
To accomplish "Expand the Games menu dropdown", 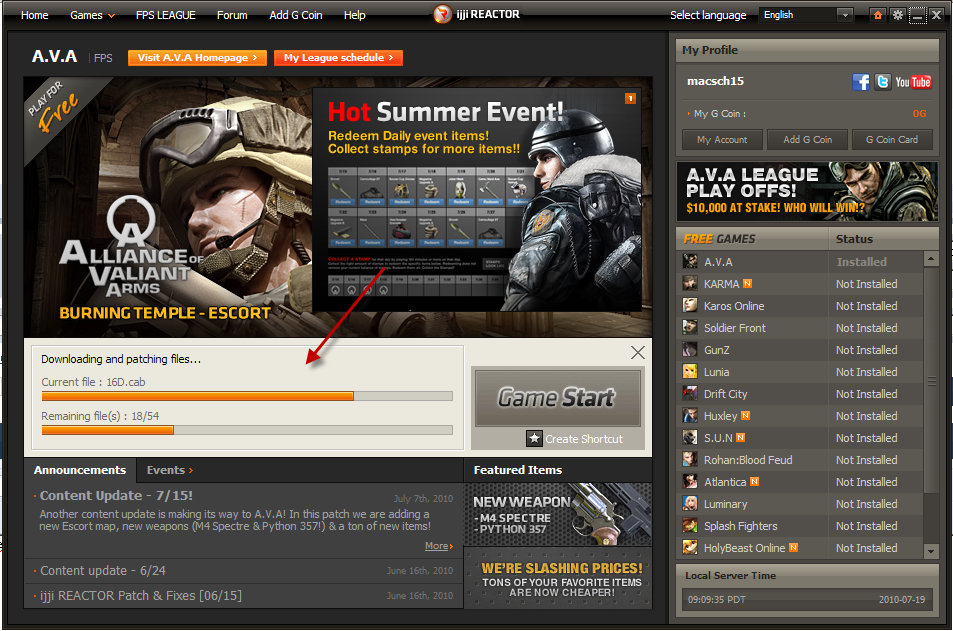I will tap(92, 15).
